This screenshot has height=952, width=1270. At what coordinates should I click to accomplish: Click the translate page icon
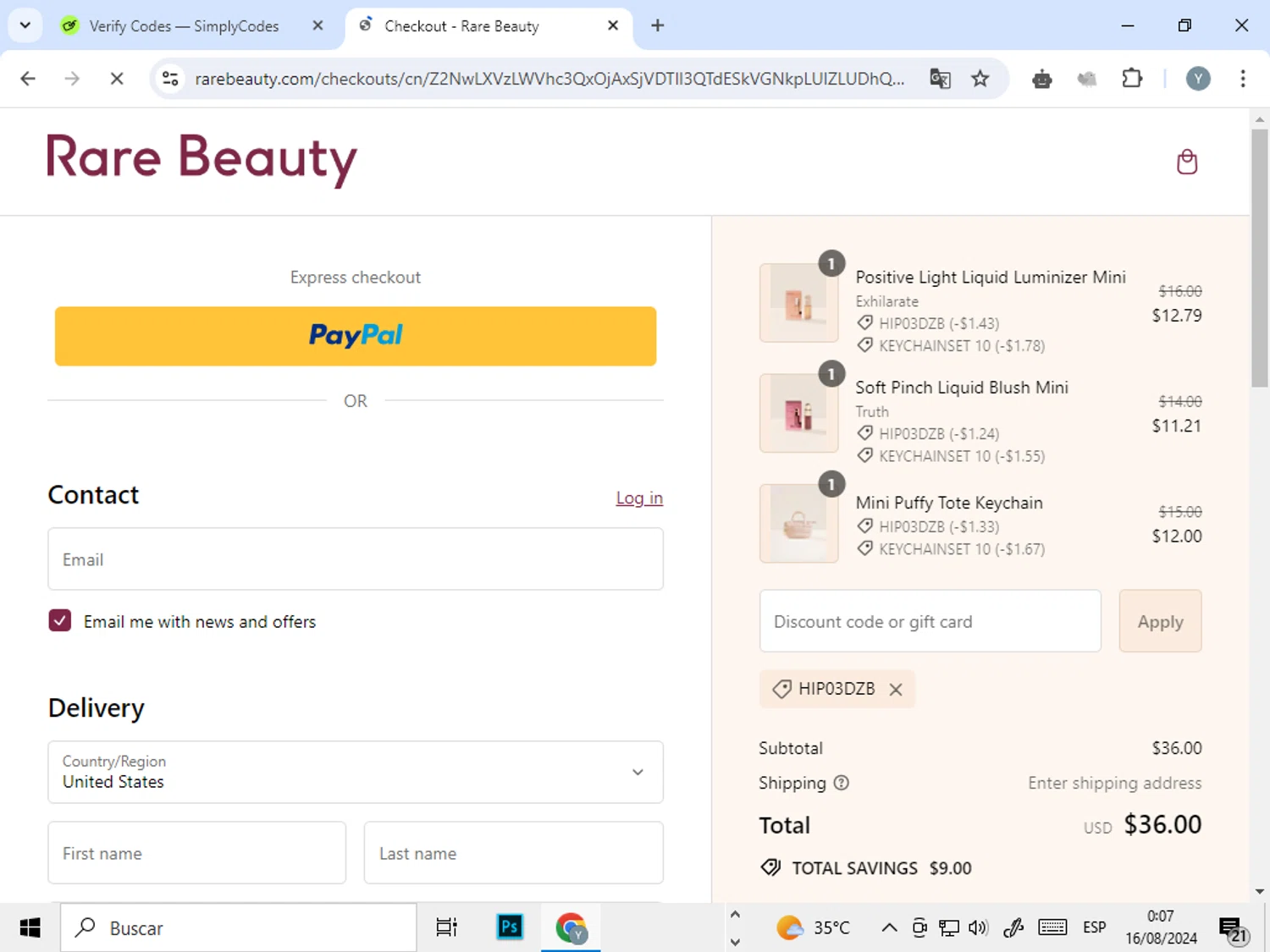click(x=940, y=79)
